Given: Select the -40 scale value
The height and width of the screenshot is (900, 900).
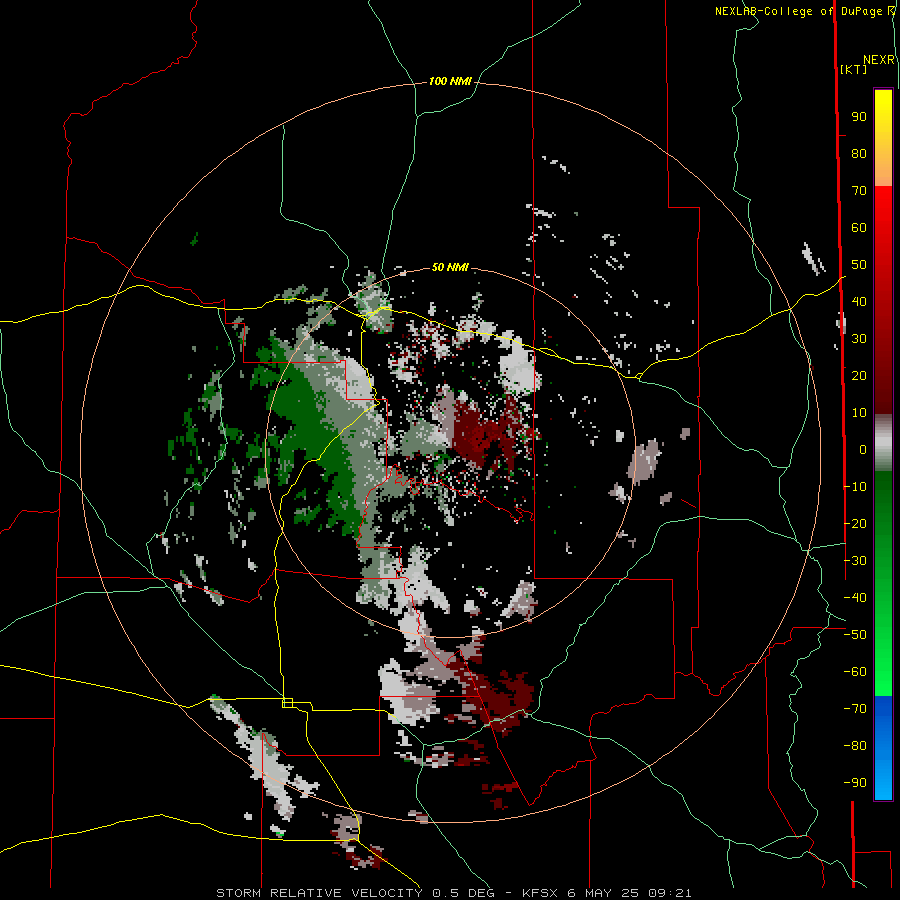Looking at the screenshot, I should (x=855, y=598).
